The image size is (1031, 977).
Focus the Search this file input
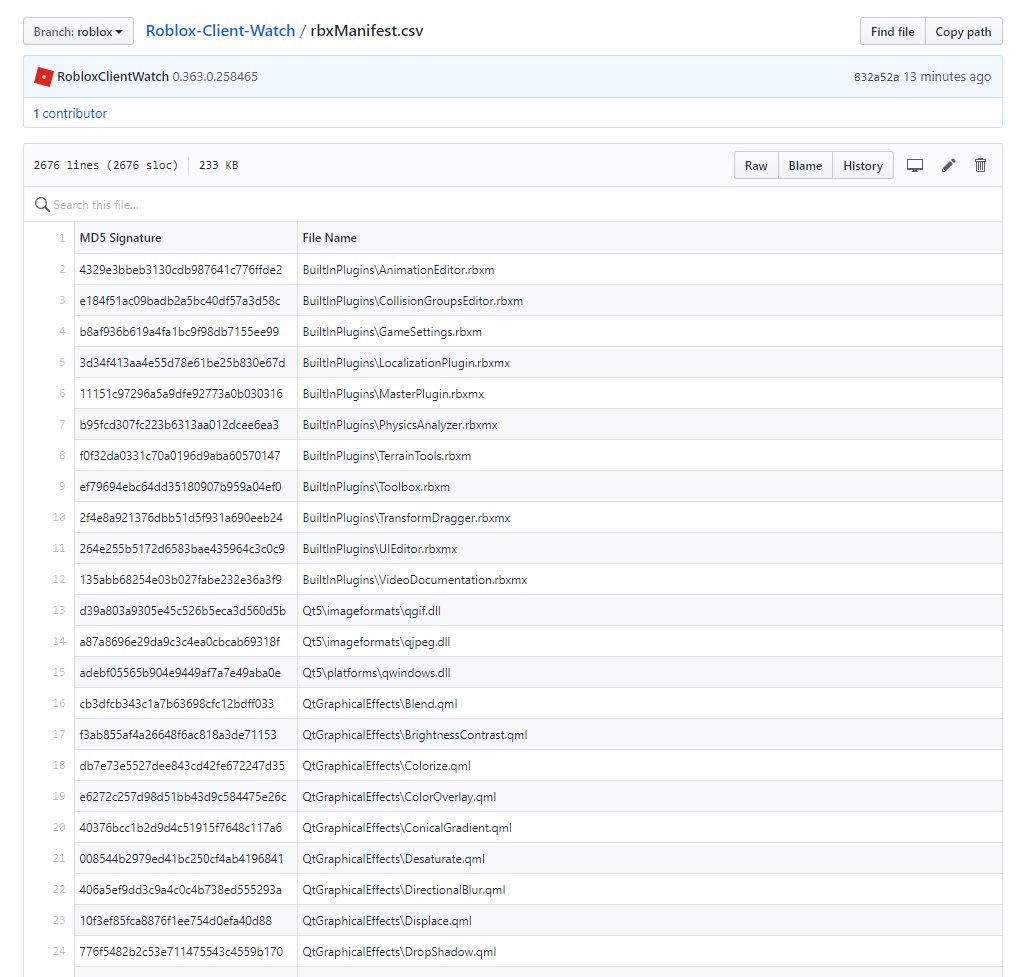click(513, 204)
